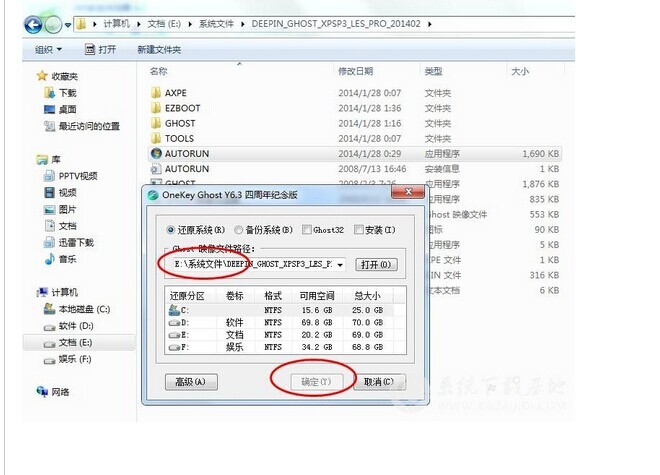Image resolution: width=660 pixels, height=475 pixels.
Task: Select partition E: 文档 row
Action: 281,335
